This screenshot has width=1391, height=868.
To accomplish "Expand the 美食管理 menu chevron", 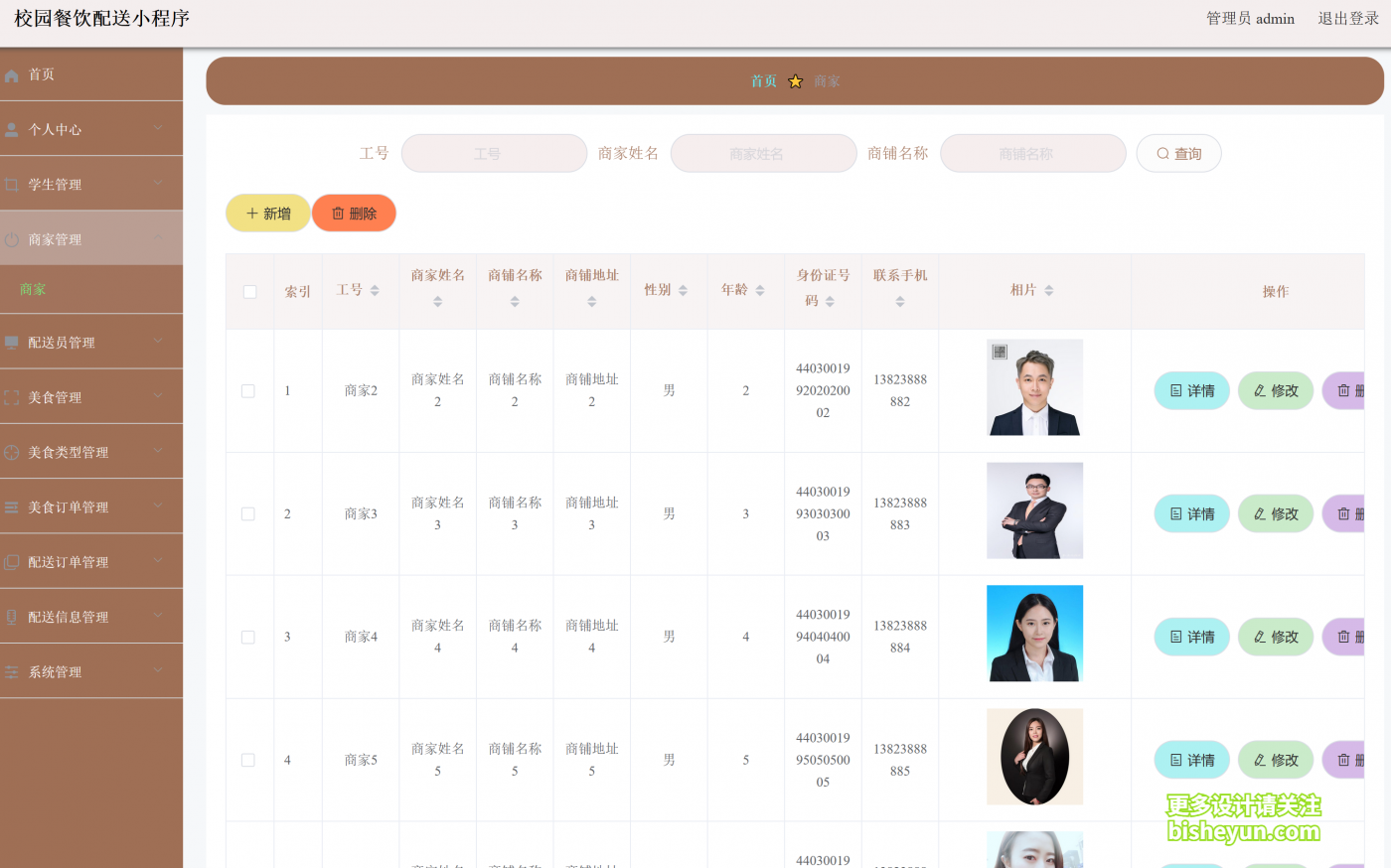I will (x=158, y=395).
